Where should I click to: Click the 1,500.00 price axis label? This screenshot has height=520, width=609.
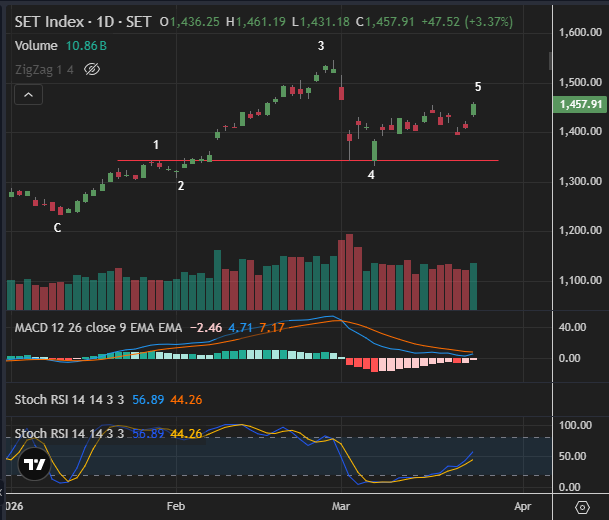(x=580, y=82)
